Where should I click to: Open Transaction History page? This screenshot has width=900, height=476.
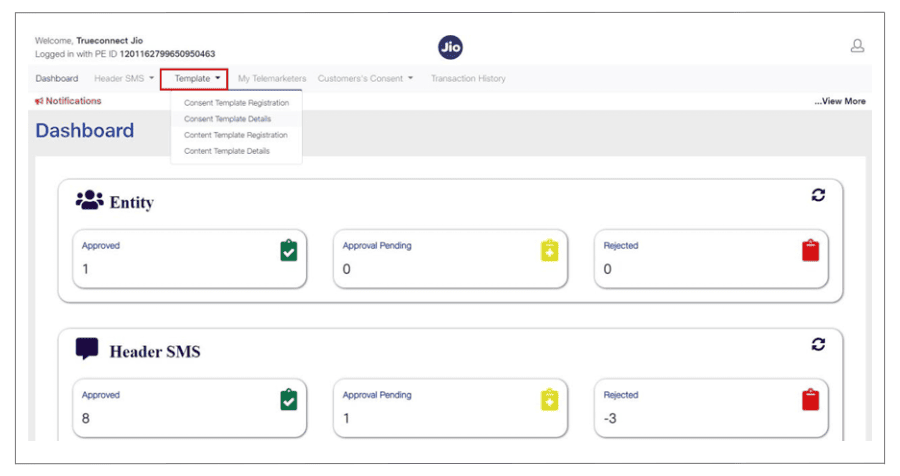pyautogui.click(x=468, y=79)
